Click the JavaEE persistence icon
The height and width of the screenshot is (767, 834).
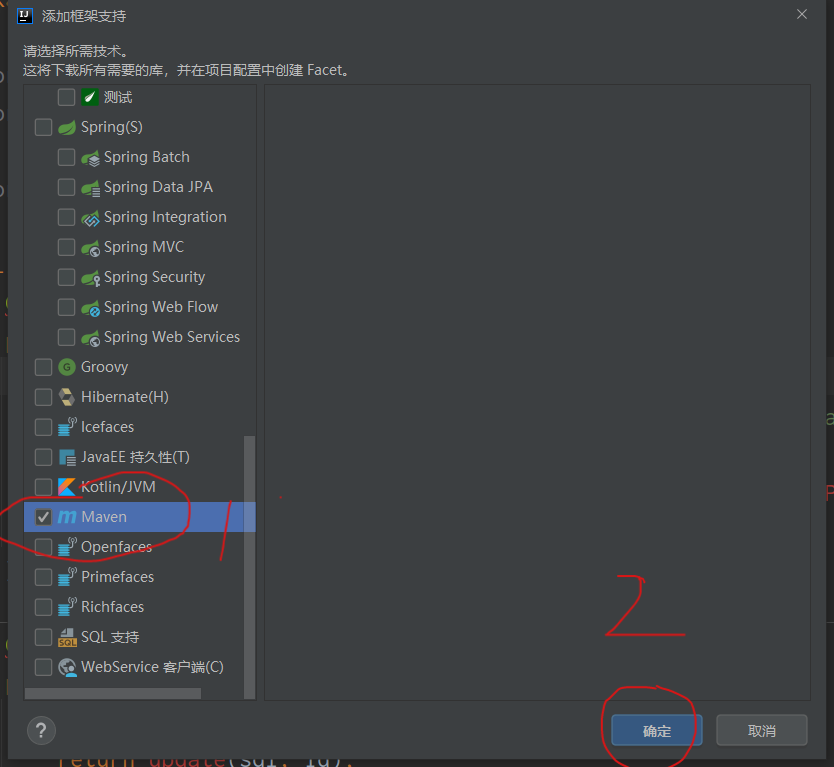coord(67,457)
